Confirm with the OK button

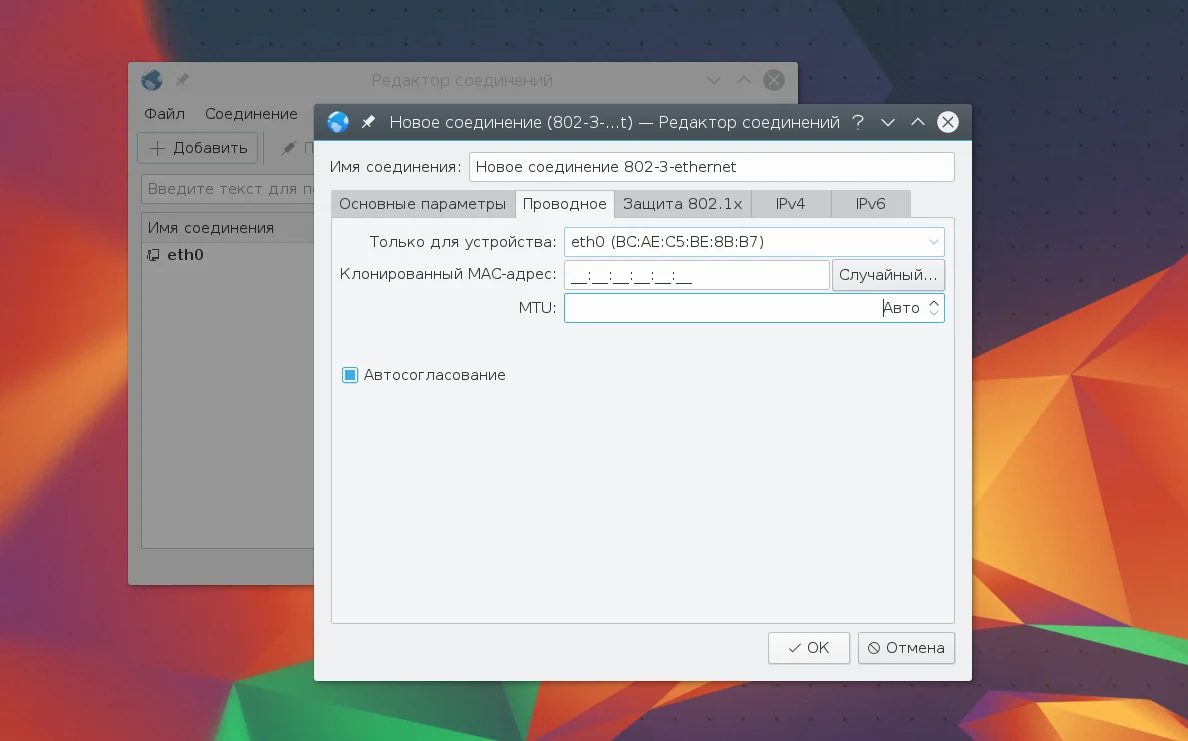808,648
